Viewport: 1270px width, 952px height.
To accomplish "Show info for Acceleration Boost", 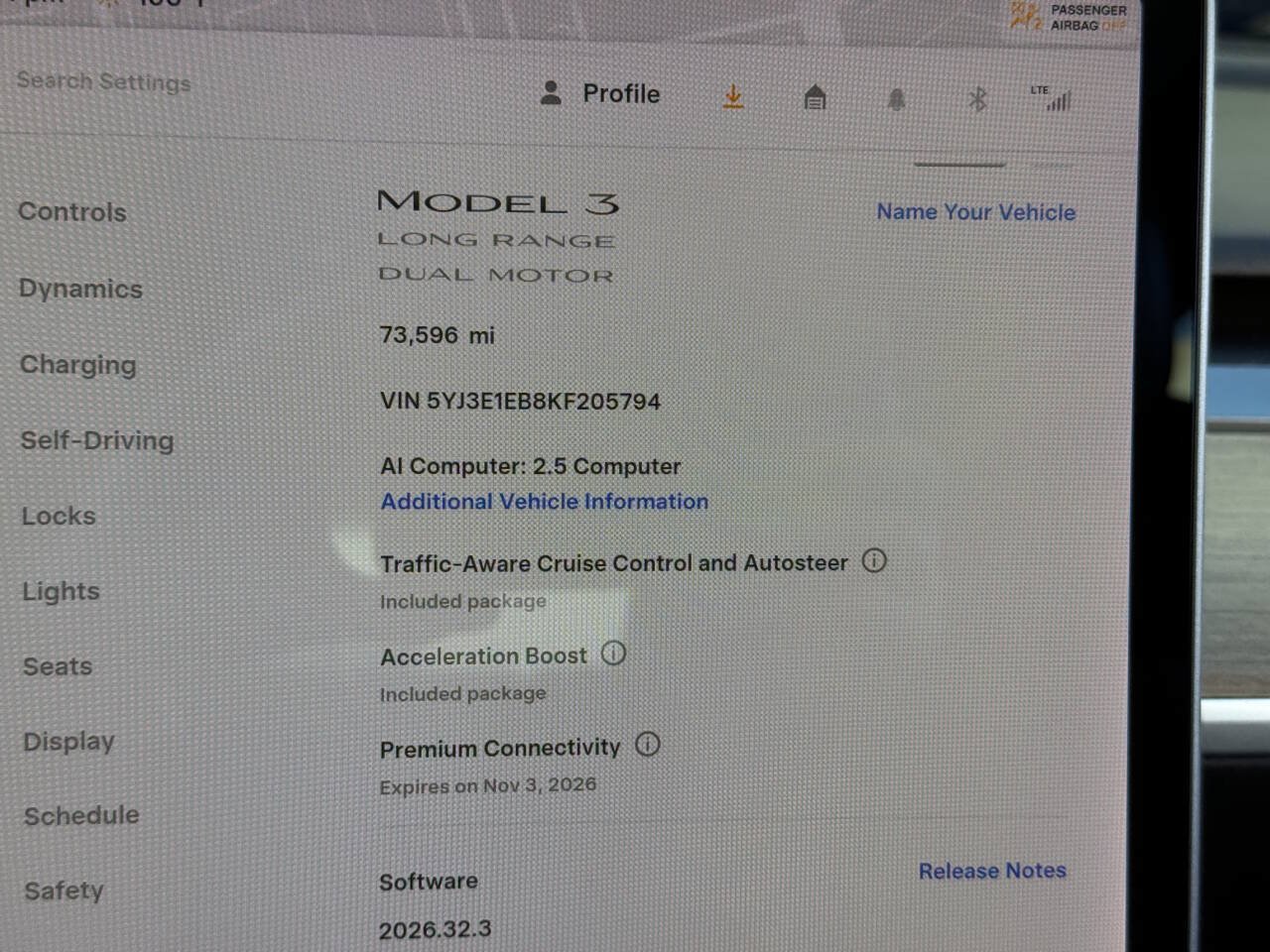I will tap(614, 654).
